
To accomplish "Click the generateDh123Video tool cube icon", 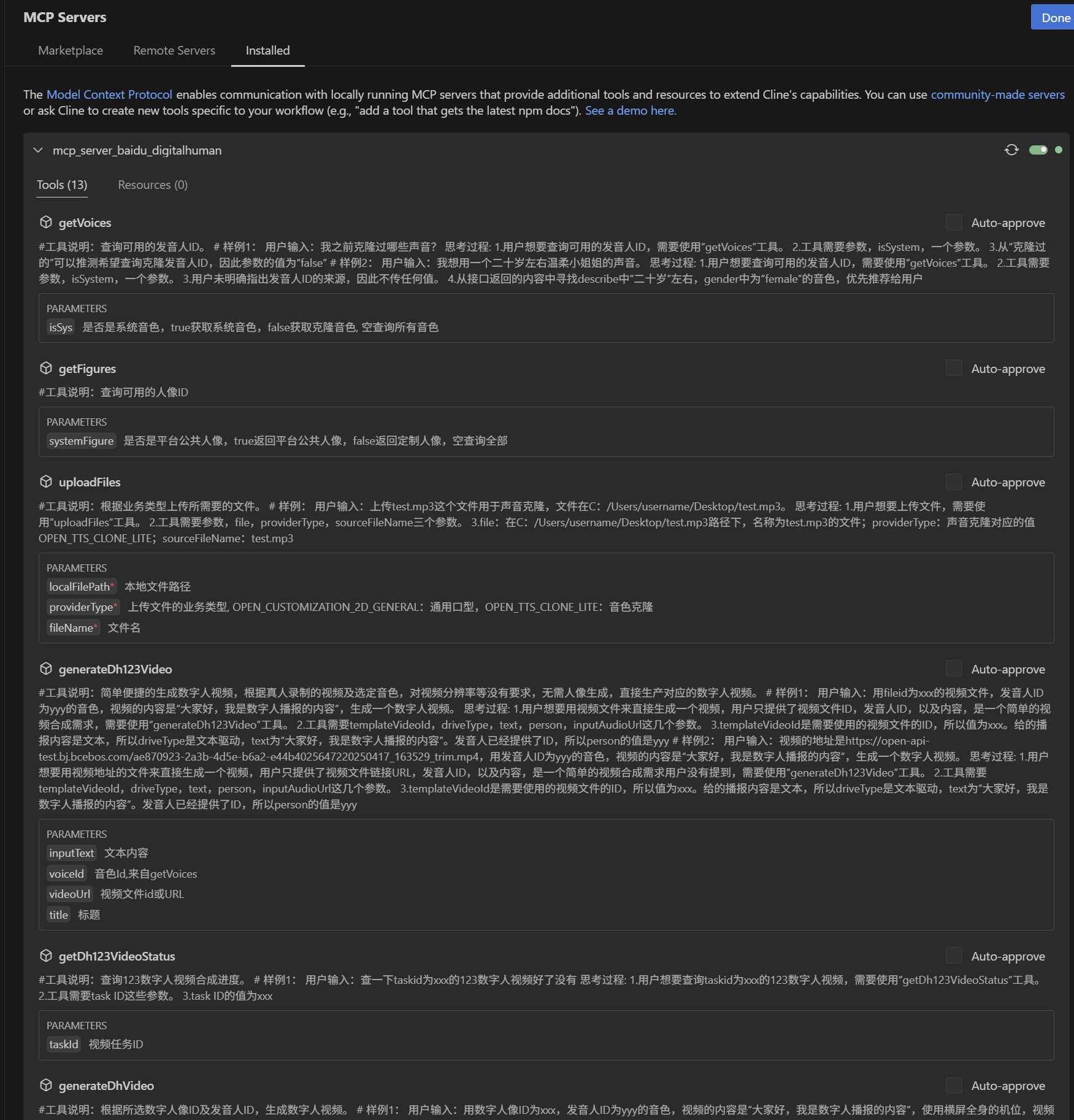I will [46, 669].
